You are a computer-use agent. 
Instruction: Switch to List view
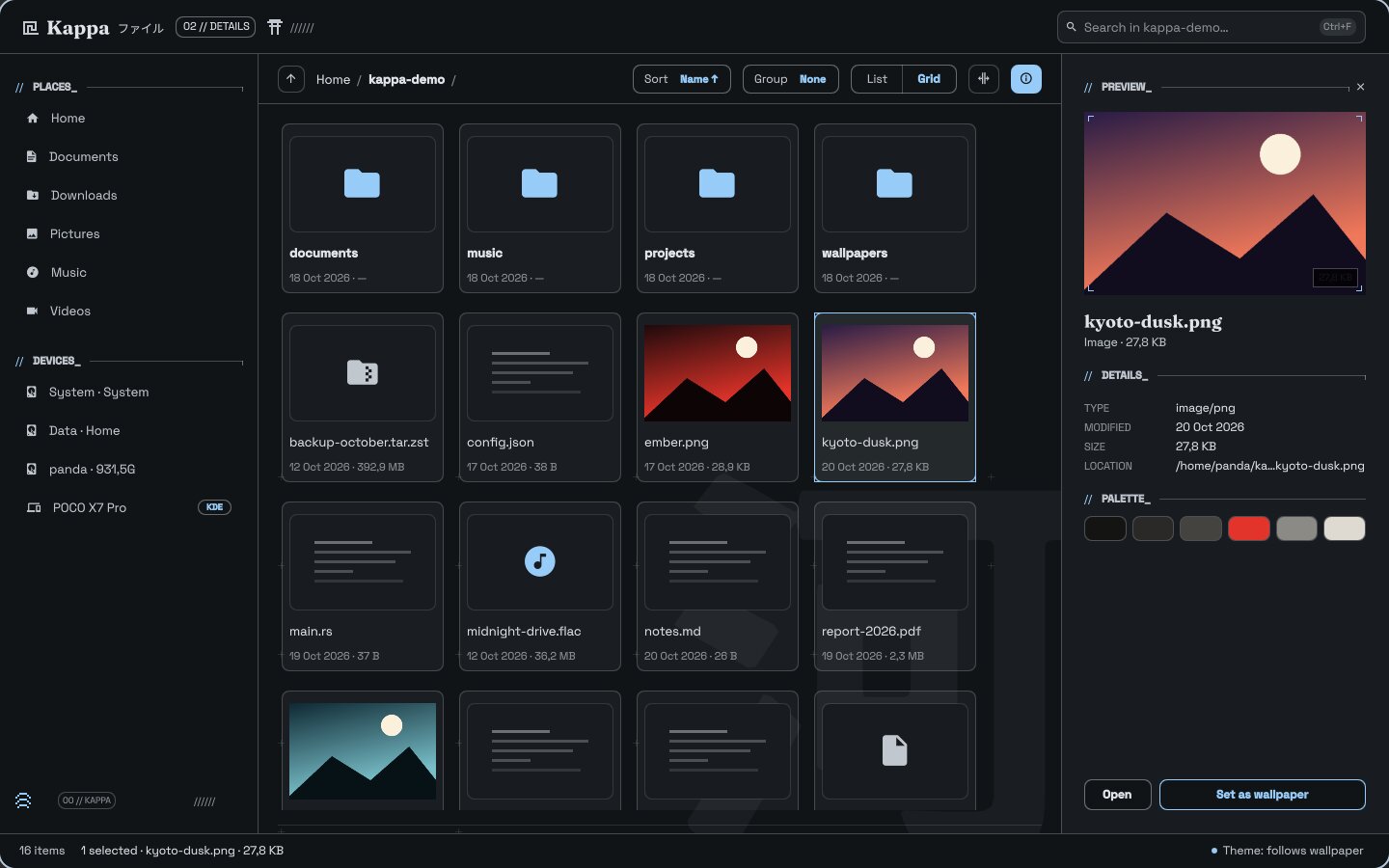[877, 79]
